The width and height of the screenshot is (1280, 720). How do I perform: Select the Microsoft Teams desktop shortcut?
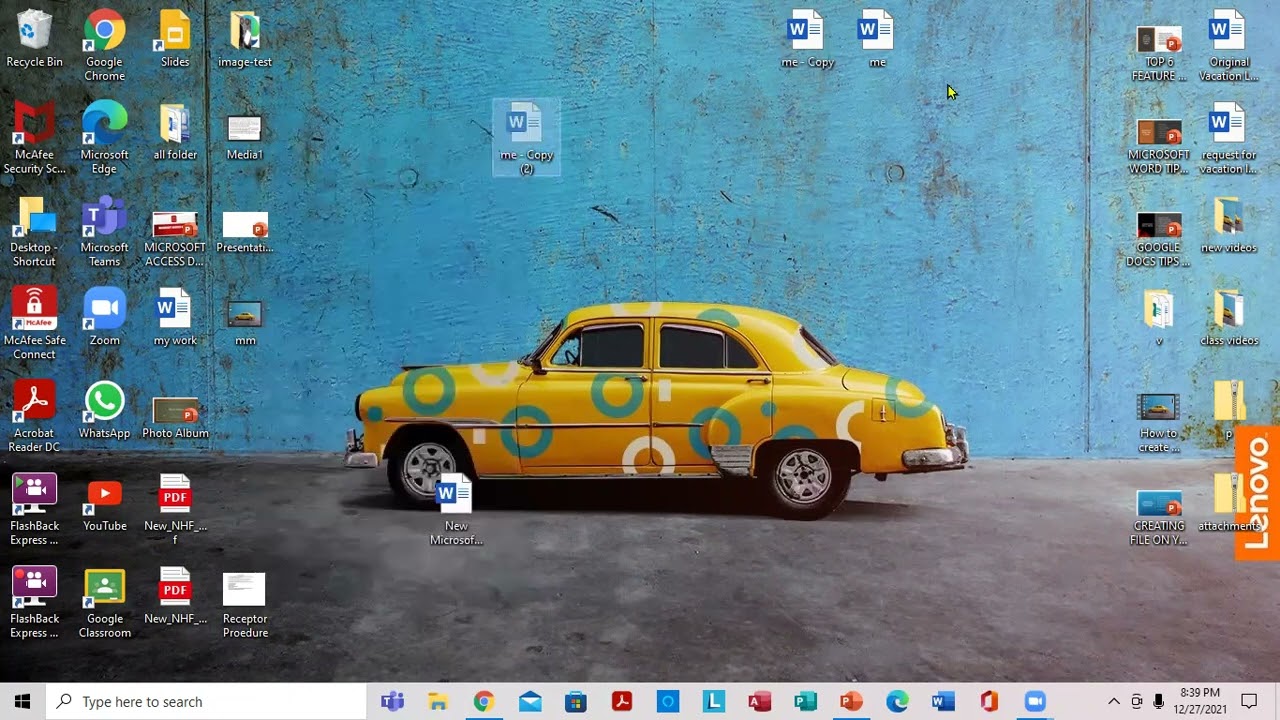(104, 231)
